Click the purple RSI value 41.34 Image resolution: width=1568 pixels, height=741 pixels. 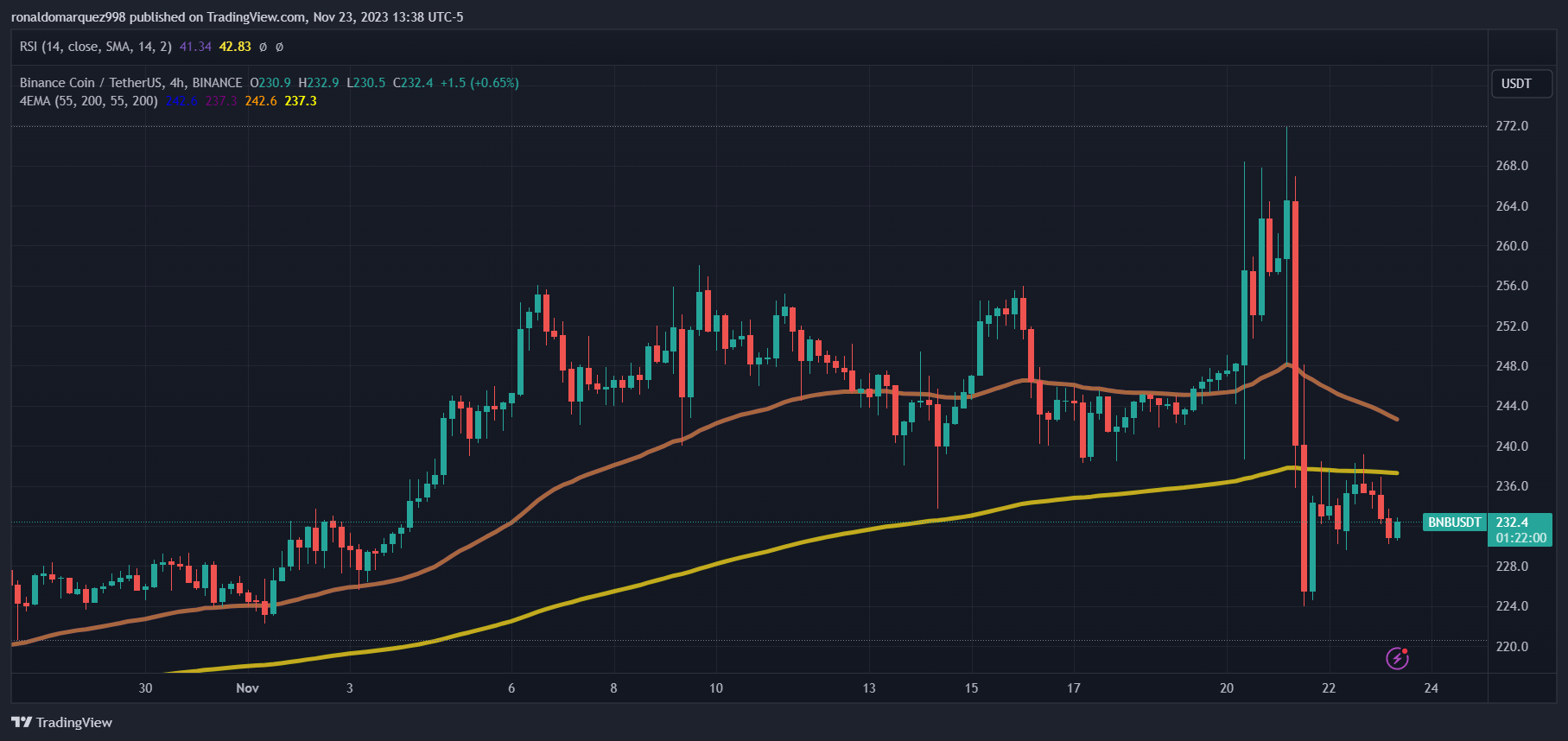195,47
